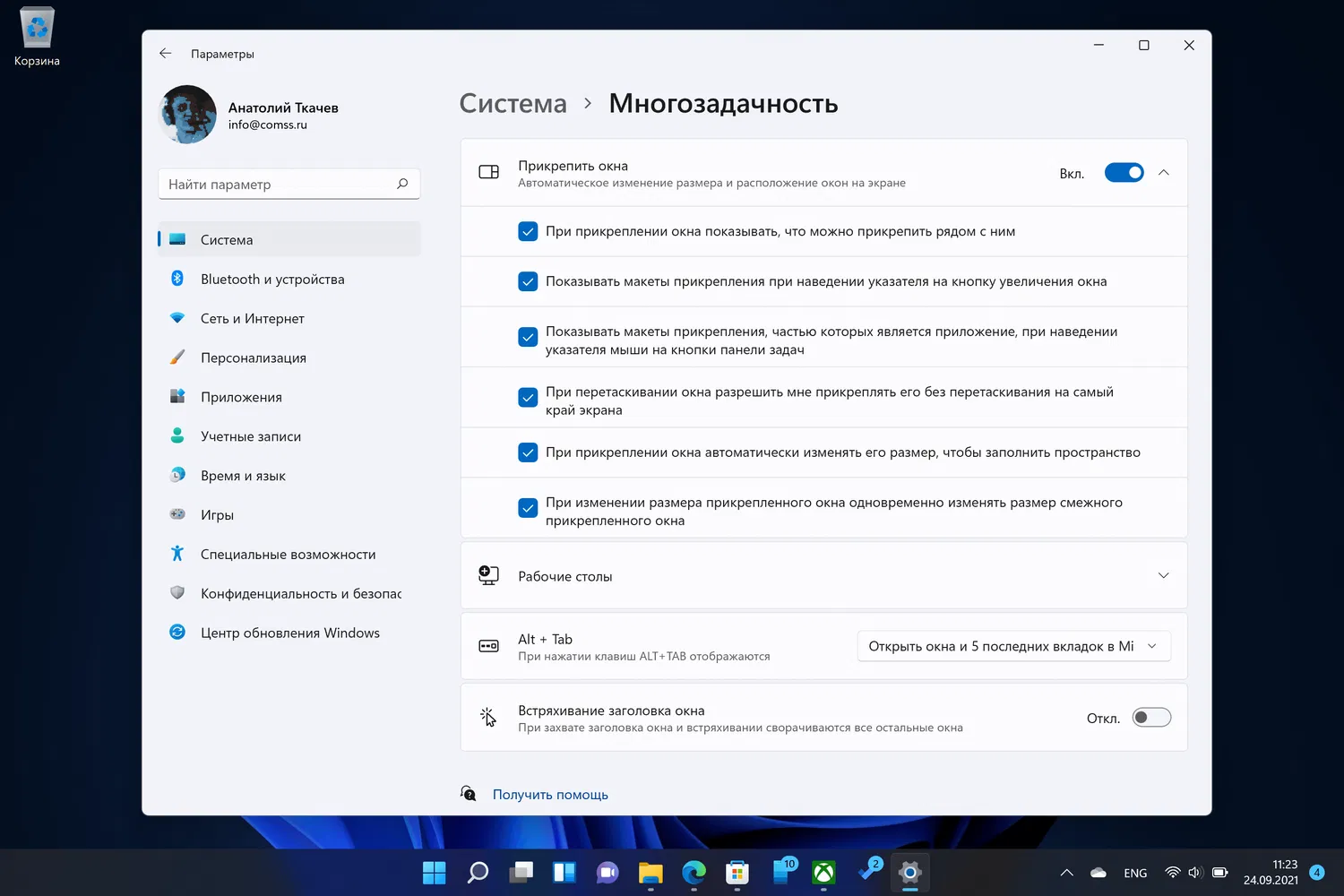Uncheck snap layouts on кнопки панели задач hover
The image size is (1344, 896).
coord(528,337)
